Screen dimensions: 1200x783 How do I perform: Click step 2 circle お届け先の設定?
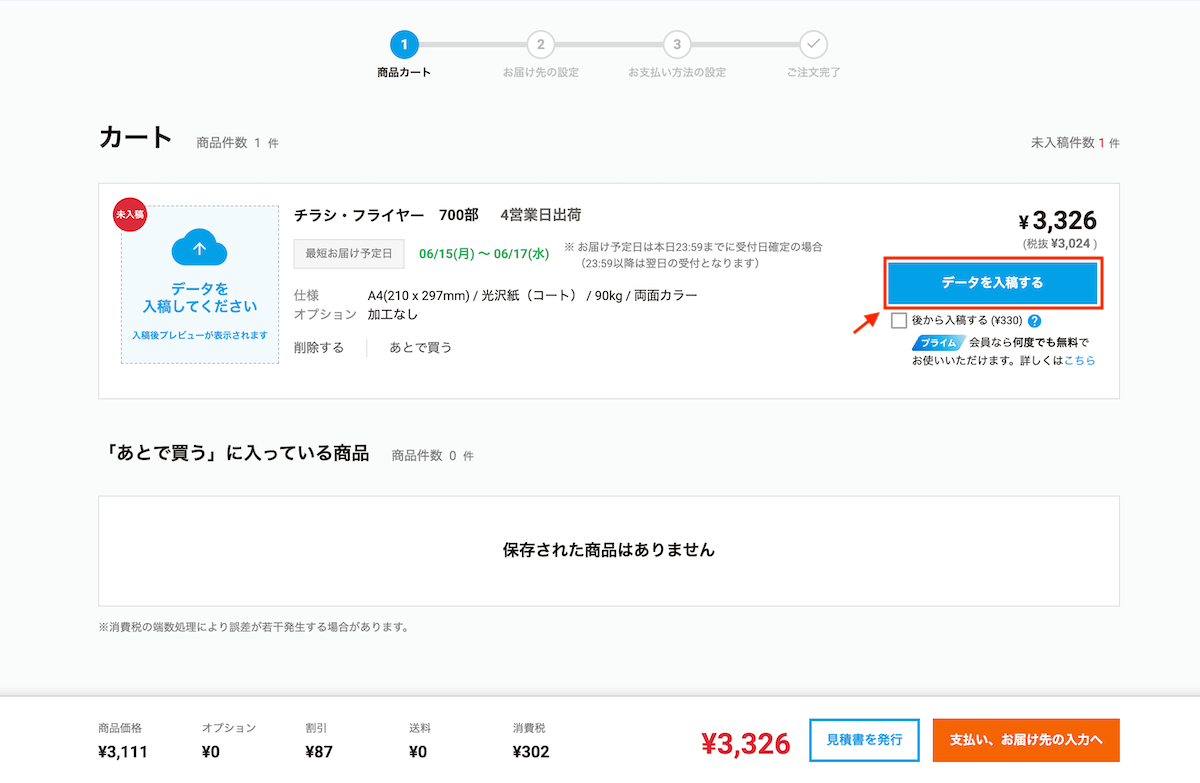point(541,44)
